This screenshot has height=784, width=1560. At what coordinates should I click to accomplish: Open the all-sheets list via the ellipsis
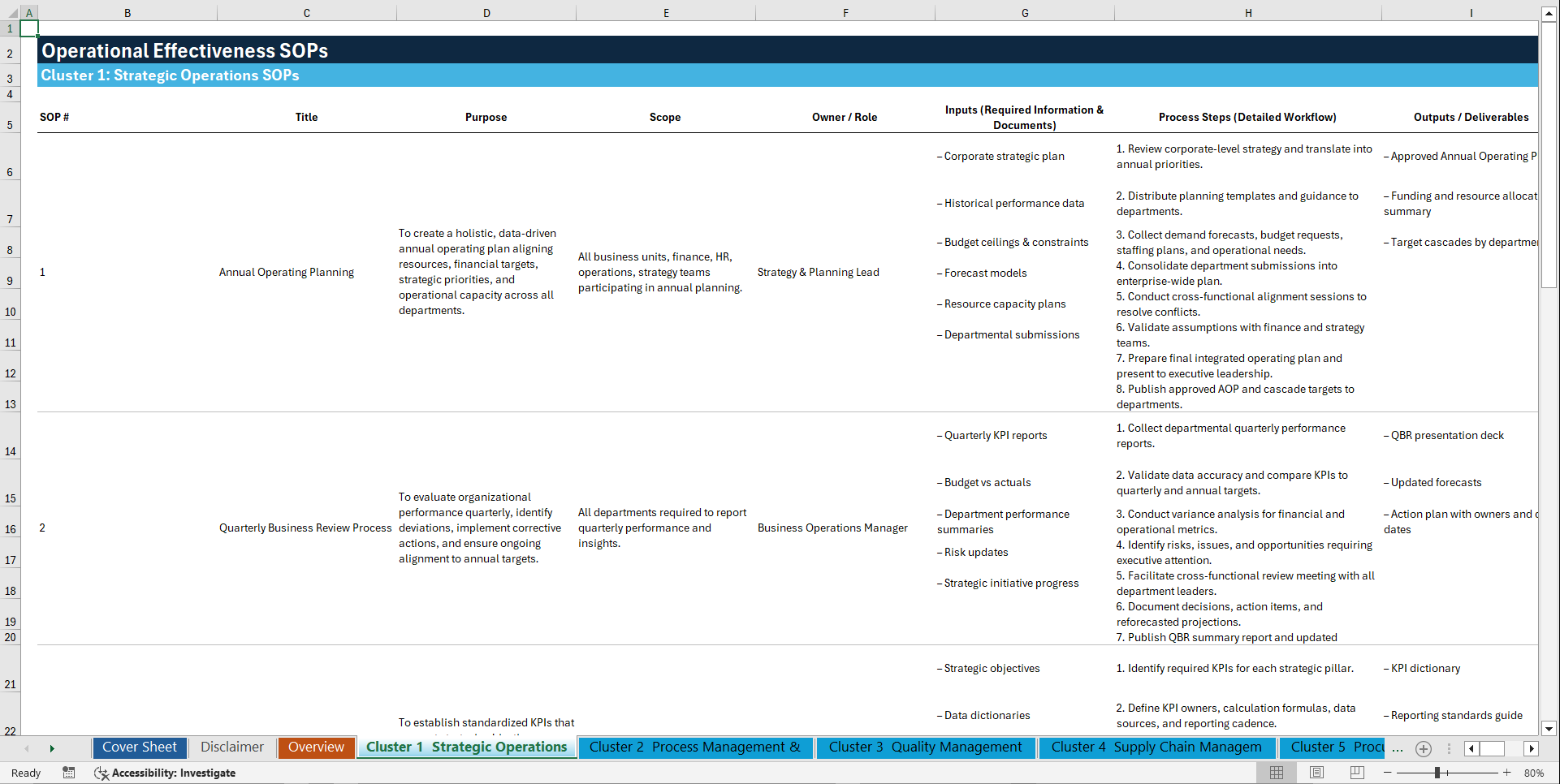coord(1398,748)
